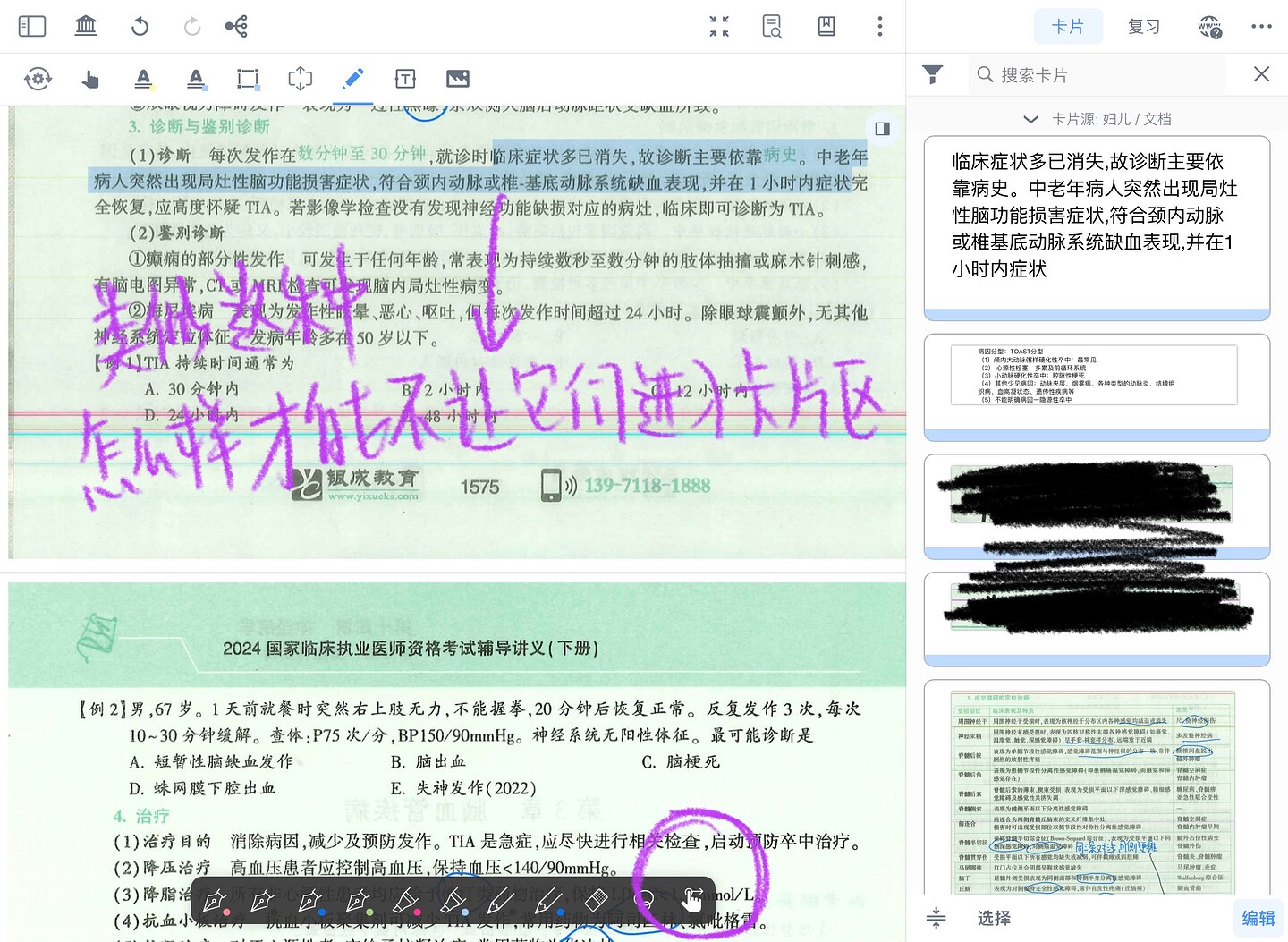The width and height of the screenshot is (1288, 942).
Task: Expand the 卡片源: 妇儿 / 文档 dropdown
Action: click(x=1097, y=119)
